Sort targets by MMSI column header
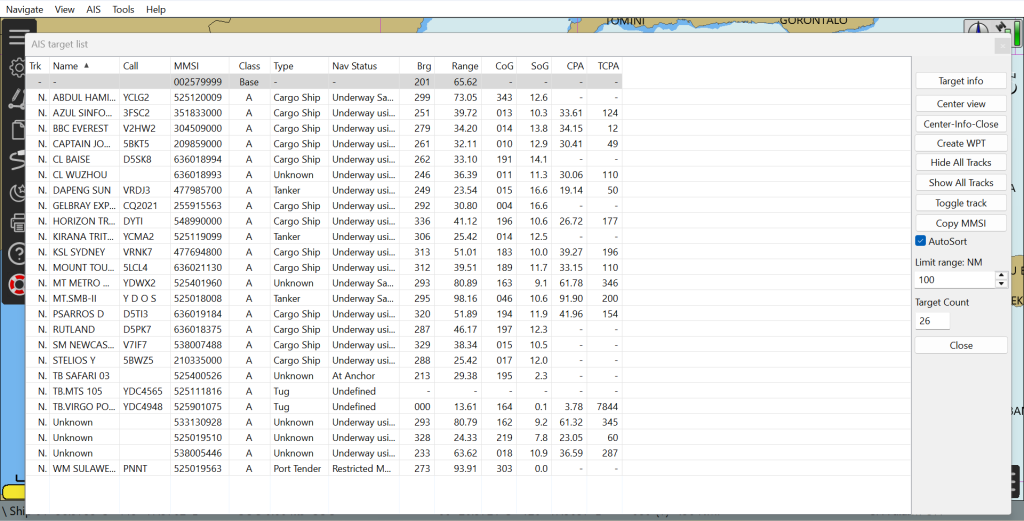The image size is (1024, 521). tap(186, 66)
